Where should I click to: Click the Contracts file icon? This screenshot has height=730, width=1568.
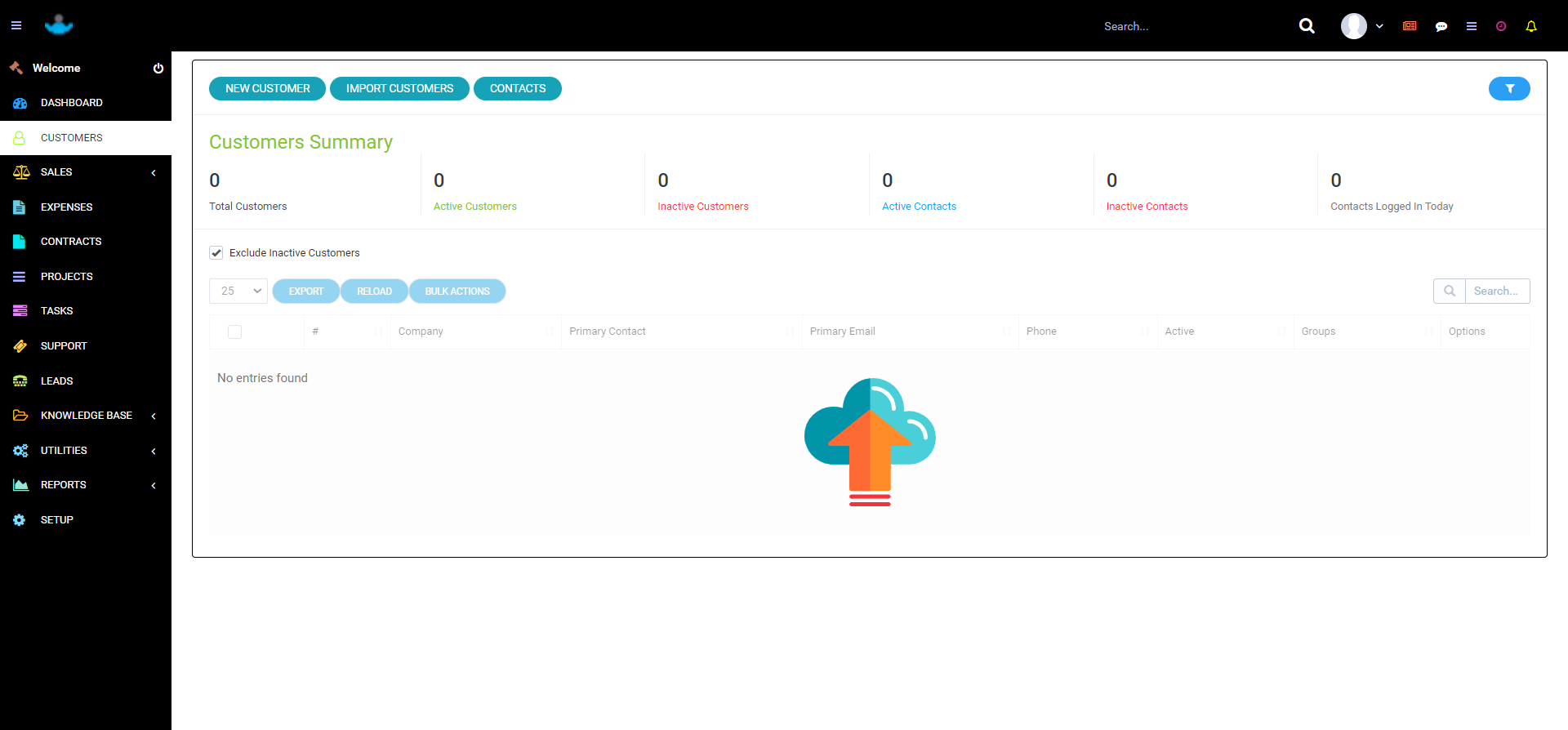(x=19, y=242)
